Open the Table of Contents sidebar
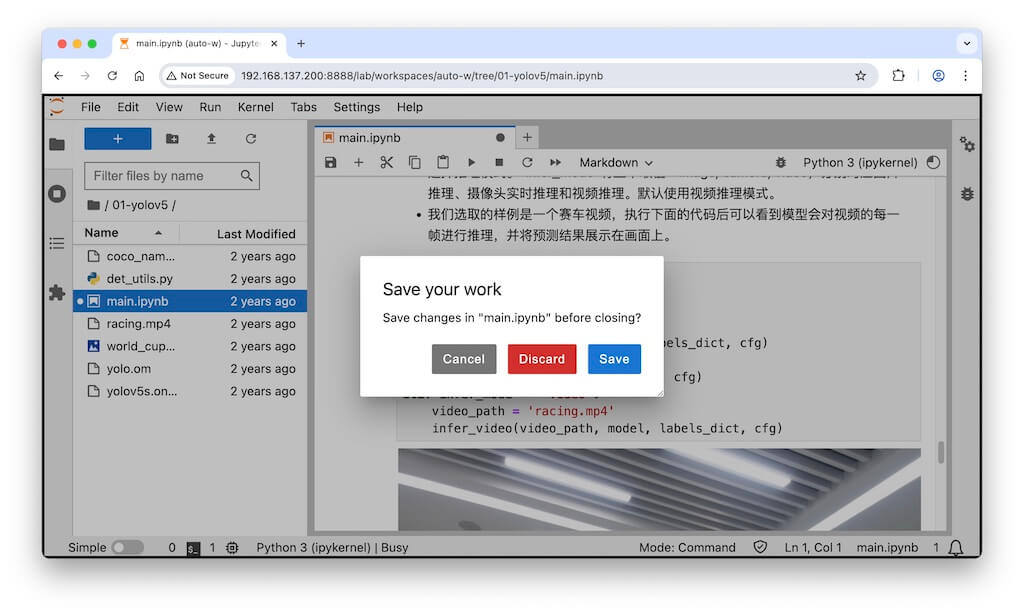The width and height of the screenshot is (1024, 614). pyautogui.click(x=57, y=243)
